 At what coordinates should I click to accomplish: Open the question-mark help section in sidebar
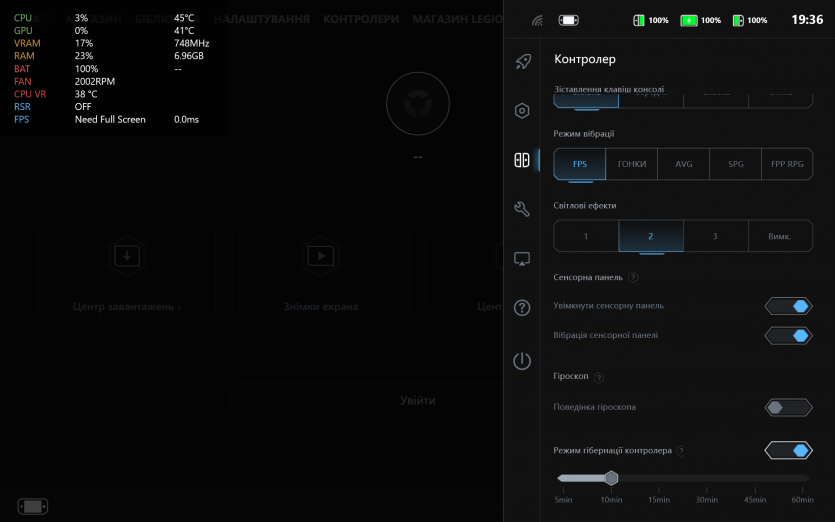point(522,308)
